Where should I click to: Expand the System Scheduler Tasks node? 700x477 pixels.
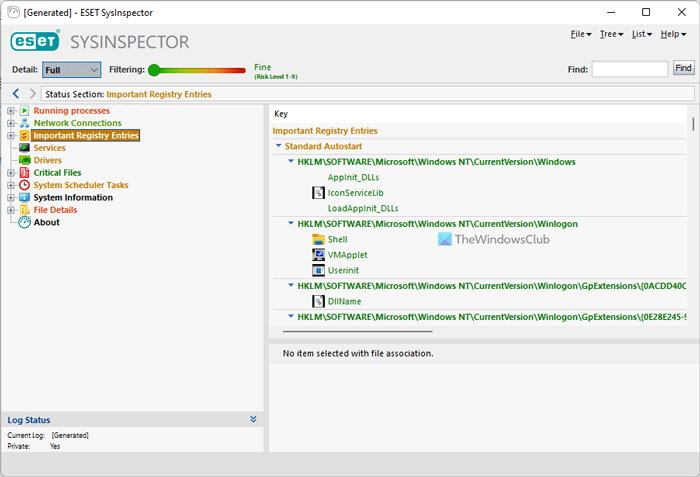pyautogui.click(x=11, y=185)
